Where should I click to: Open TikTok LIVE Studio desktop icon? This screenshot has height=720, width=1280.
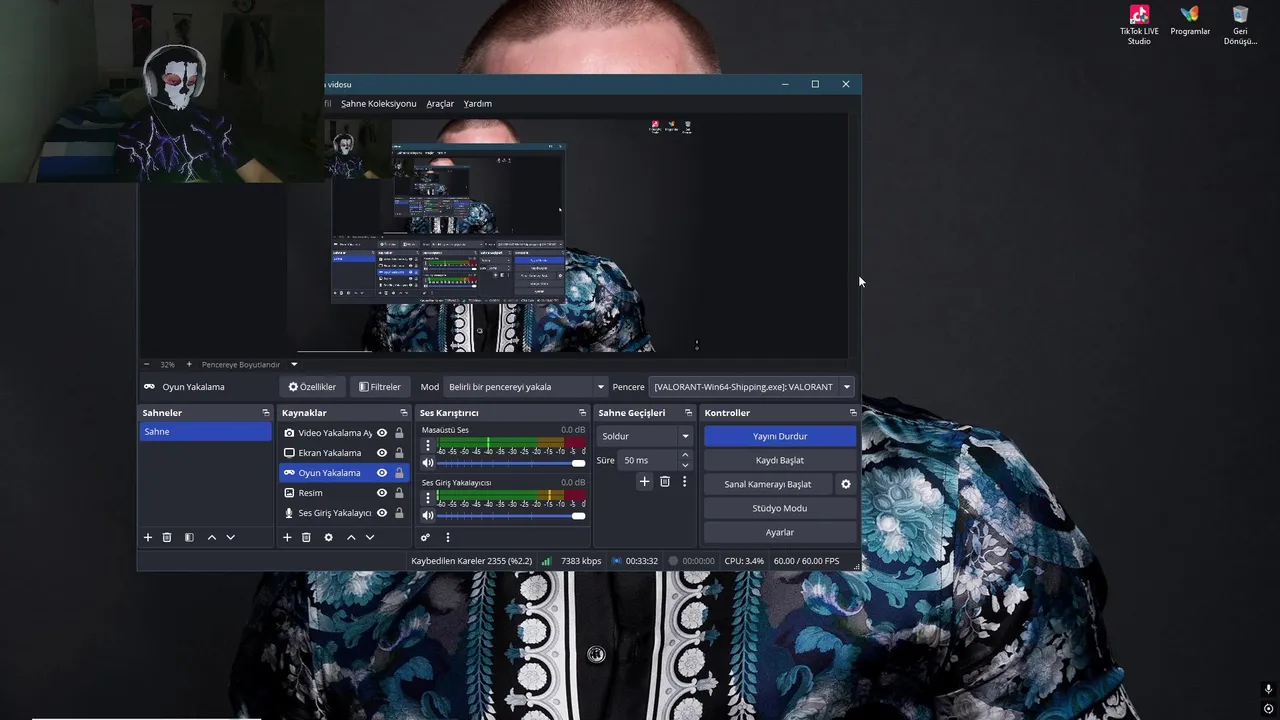point(1139,25)
